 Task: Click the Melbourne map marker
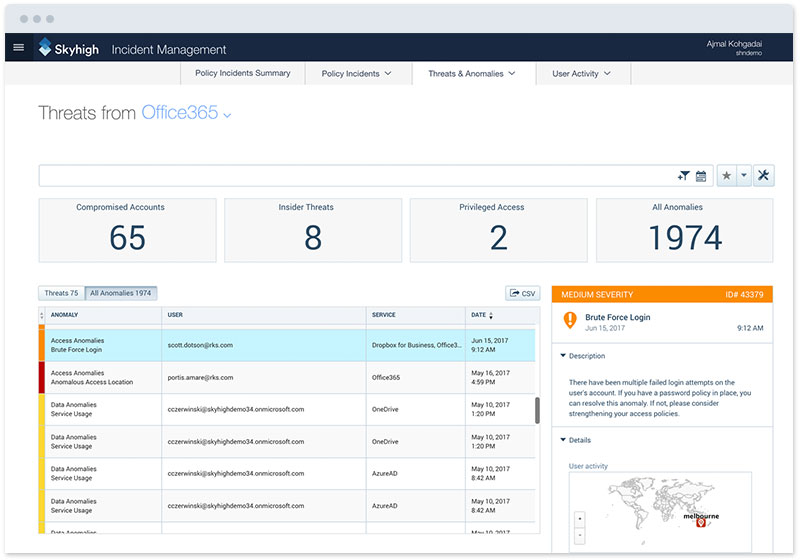click(701, 523)
